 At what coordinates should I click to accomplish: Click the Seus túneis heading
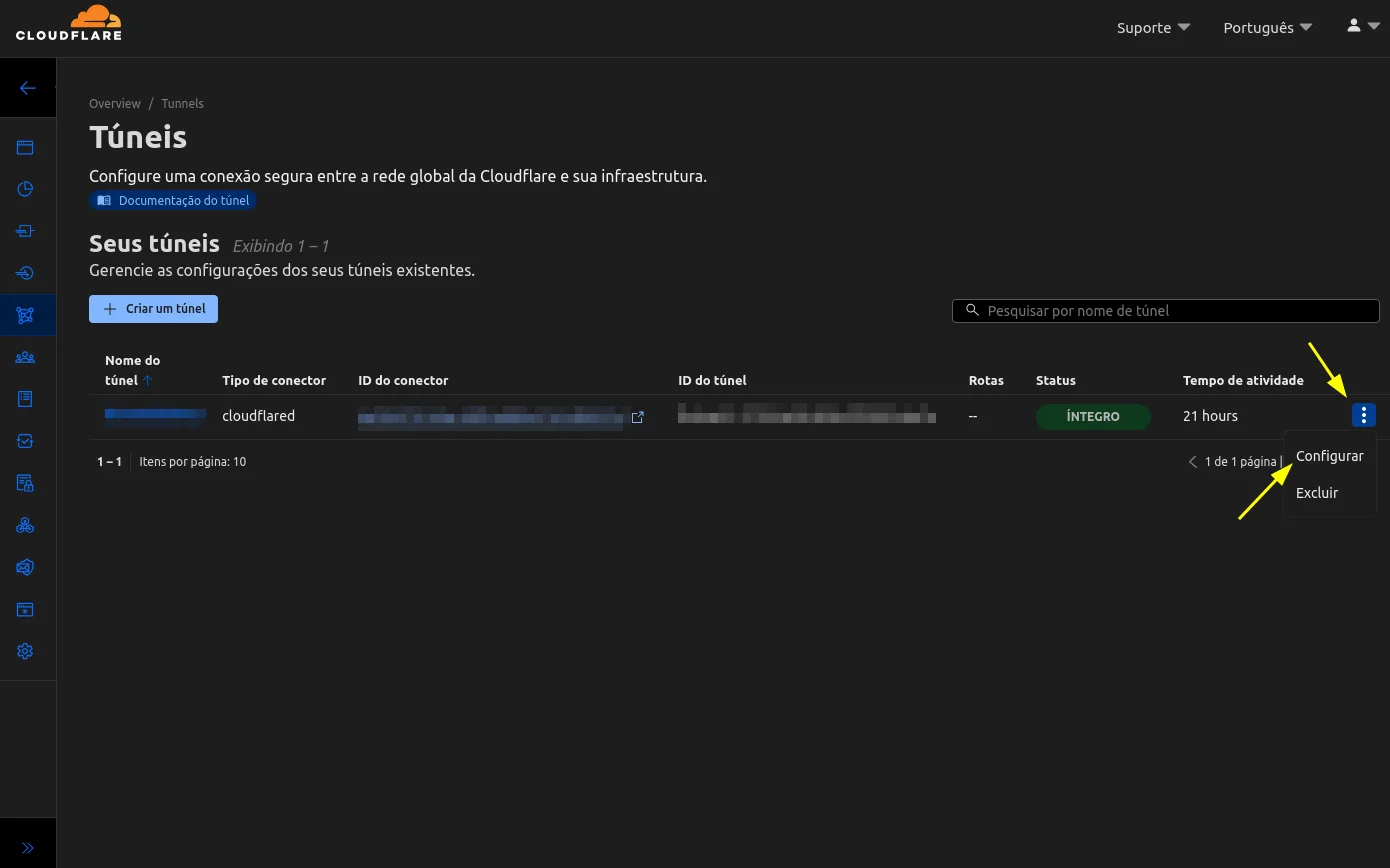tap(154, 244)
